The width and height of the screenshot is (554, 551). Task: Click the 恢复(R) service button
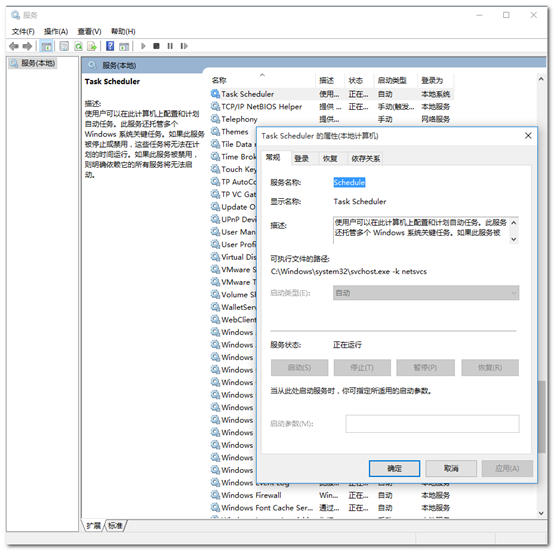pyautogui.click(x=490, y=368)
